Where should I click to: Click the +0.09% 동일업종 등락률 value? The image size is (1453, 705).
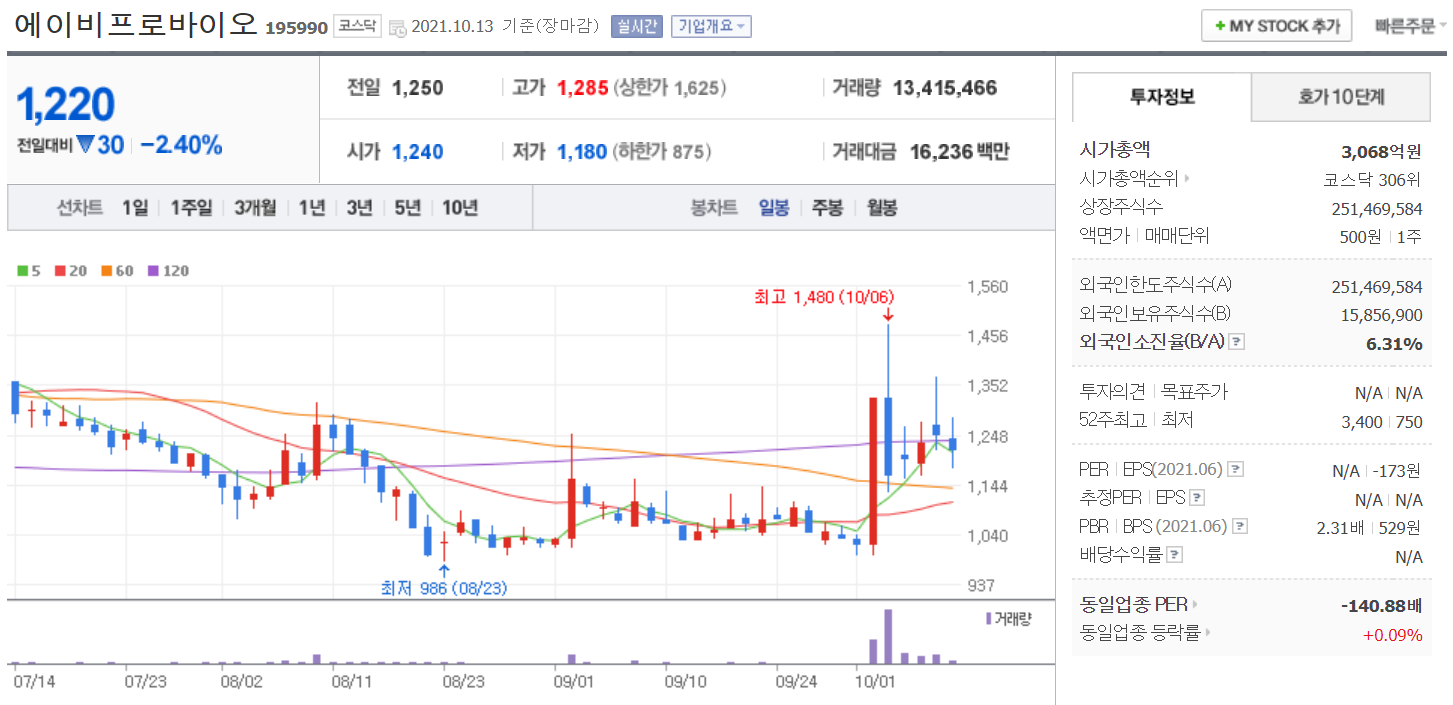(x=1392, y=634)
